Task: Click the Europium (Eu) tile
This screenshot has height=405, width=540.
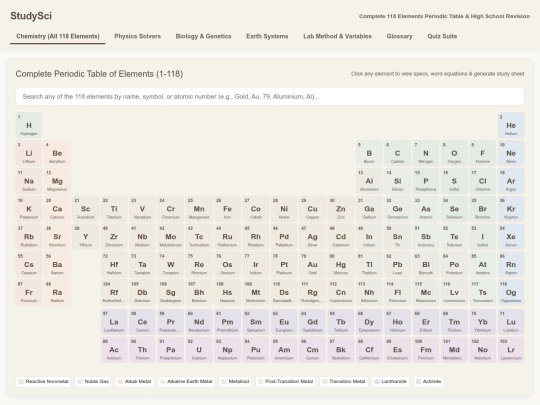Action: [284, 322]
